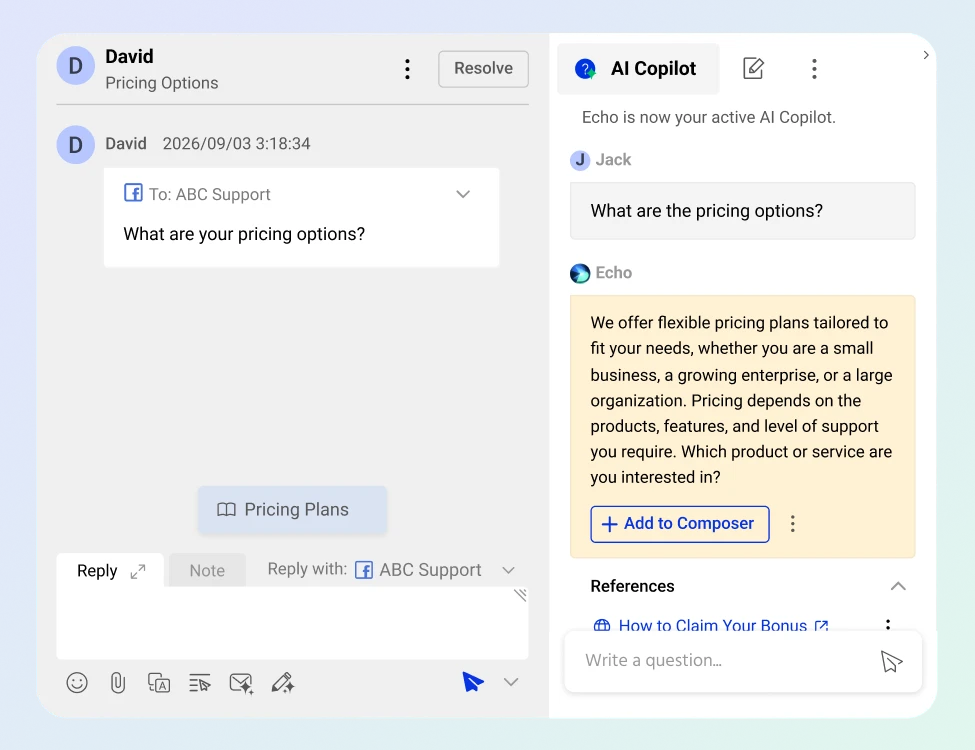Image resolution: width=975 pixels, height=750 pixels.
Task: Click the globe icon beside reference link
Action: coord(602,625)
